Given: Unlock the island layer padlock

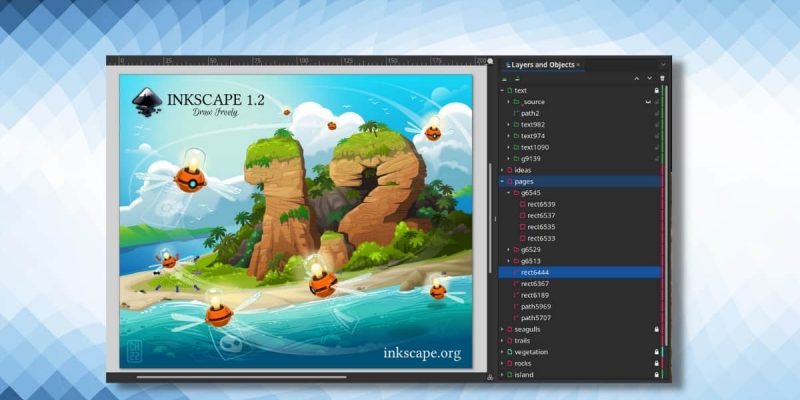Looking at the screenshot, I should (657, 375).
